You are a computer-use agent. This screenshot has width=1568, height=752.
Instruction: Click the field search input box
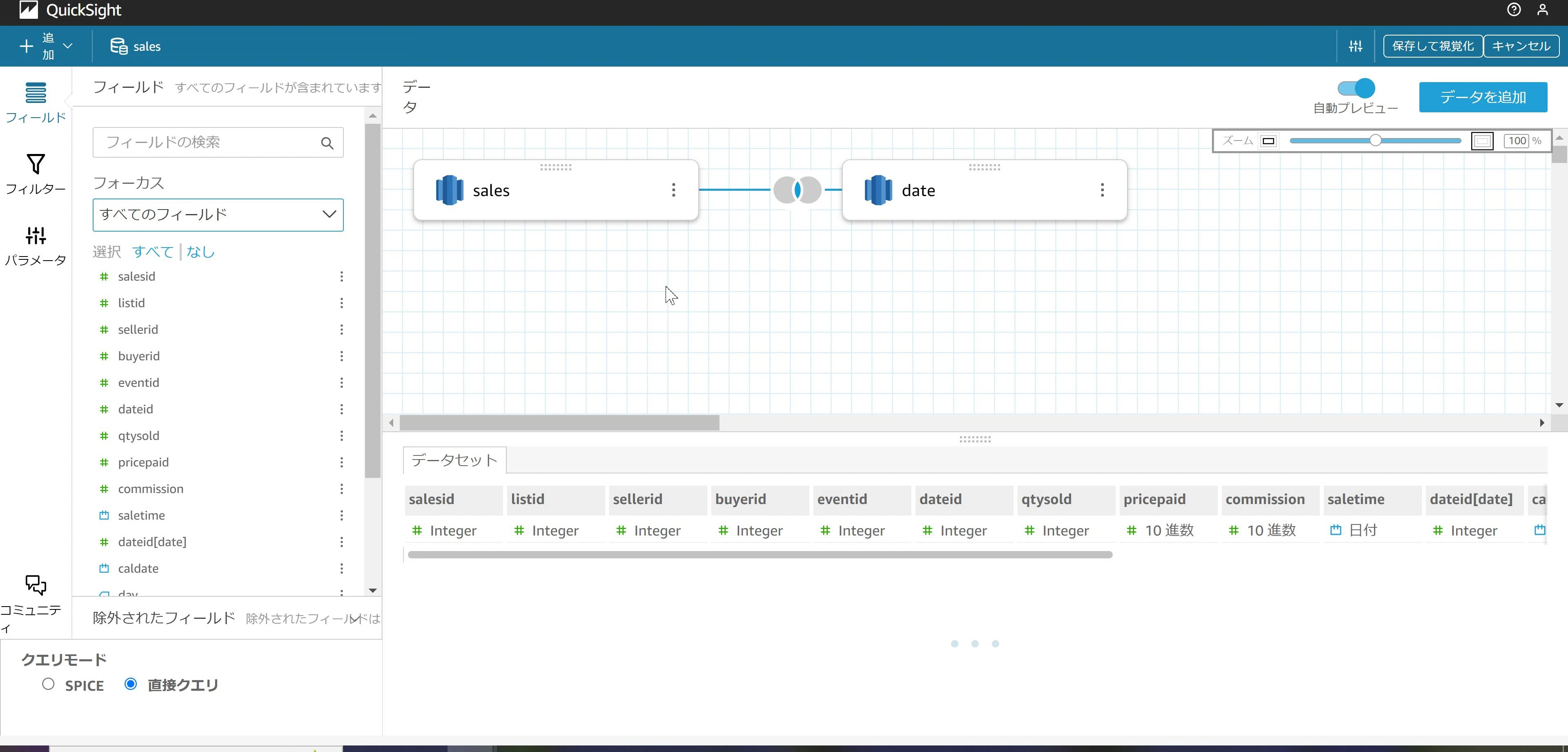click(x=218, y=143)
